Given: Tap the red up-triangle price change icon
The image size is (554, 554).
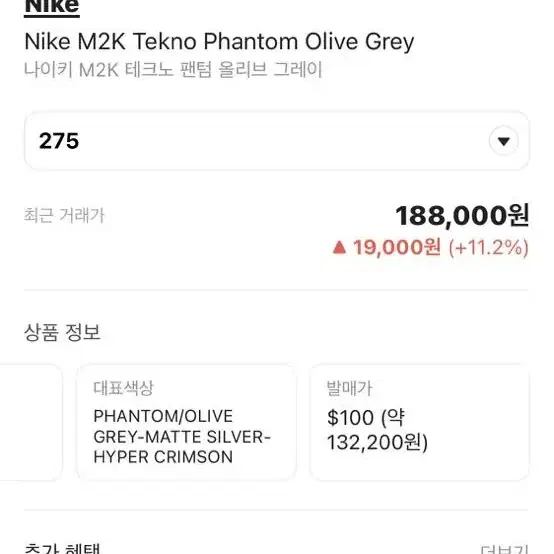Looking at the screenshot, I should 339,247.
